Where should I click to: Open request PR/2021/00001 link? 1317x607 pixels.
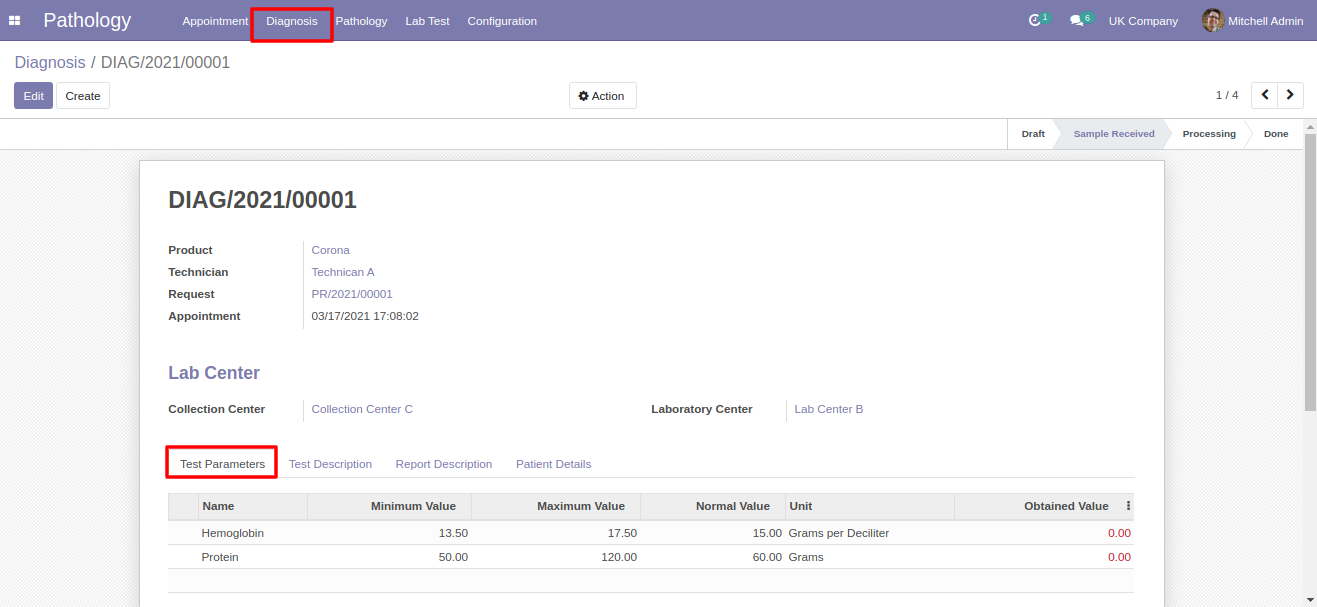(x=352, y=294)
